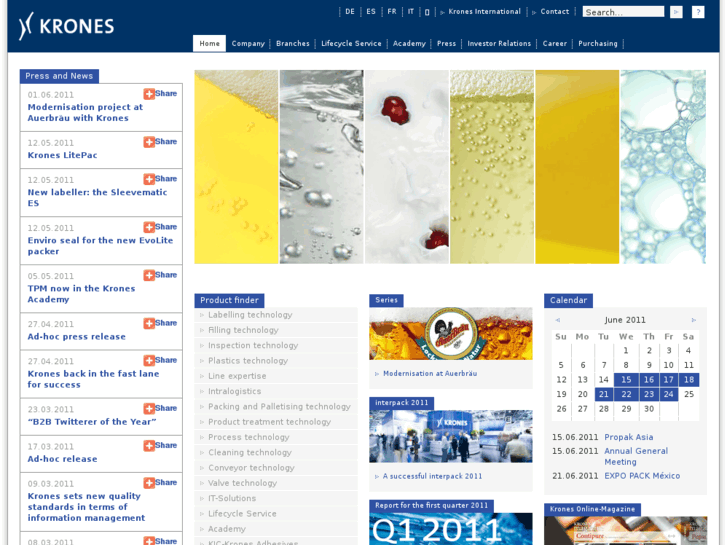
Task: Expand Packing and Palletising technology
Action: (x=276, y=407)
